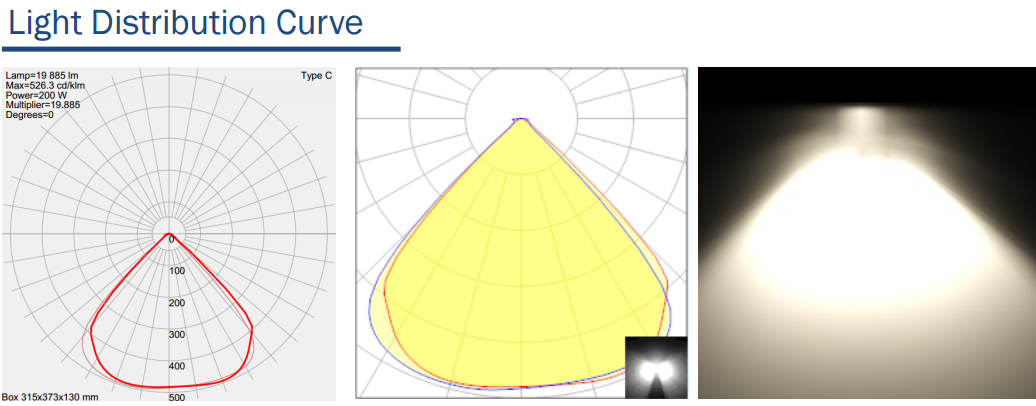Viewport: 1036px width, 406px height.
Task: Click the '300' polar axis value
Action: [x=176, y=335]
